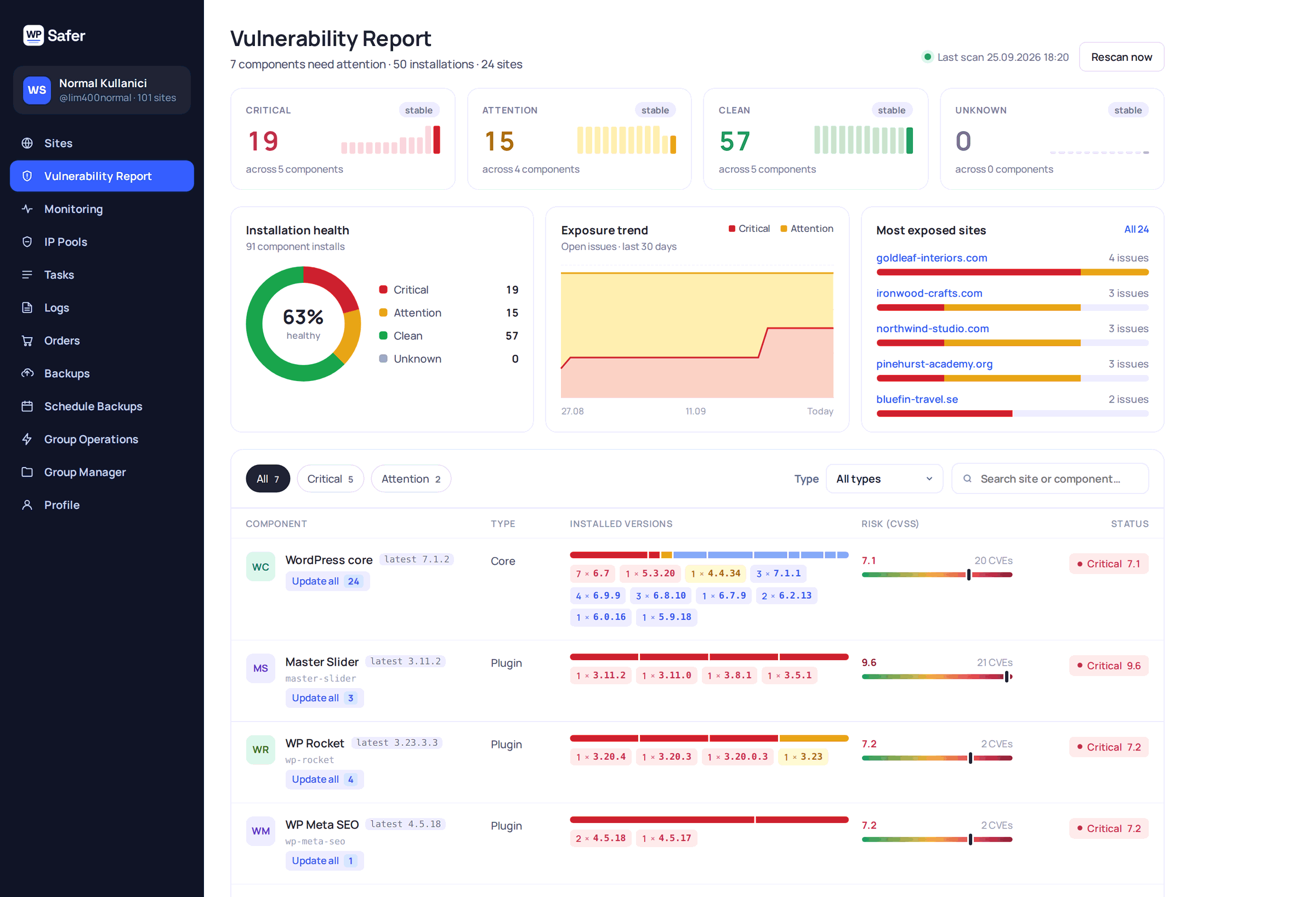
Task: Click the installation health donut chart
Action: pos(303,324)
